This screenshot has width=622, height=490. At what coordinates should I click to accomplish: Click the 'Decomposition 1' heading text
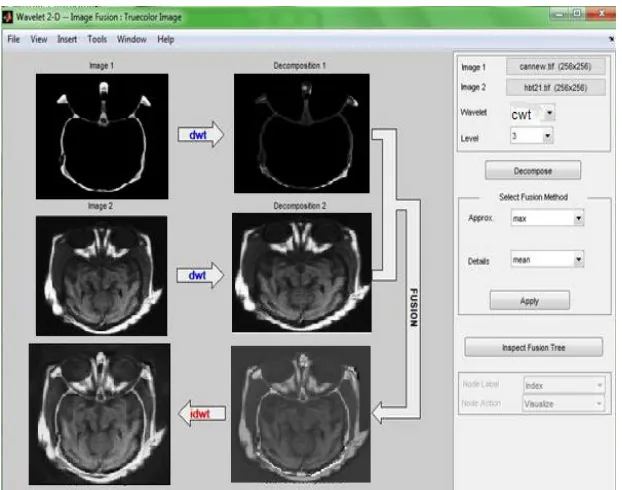coord(299,65)
